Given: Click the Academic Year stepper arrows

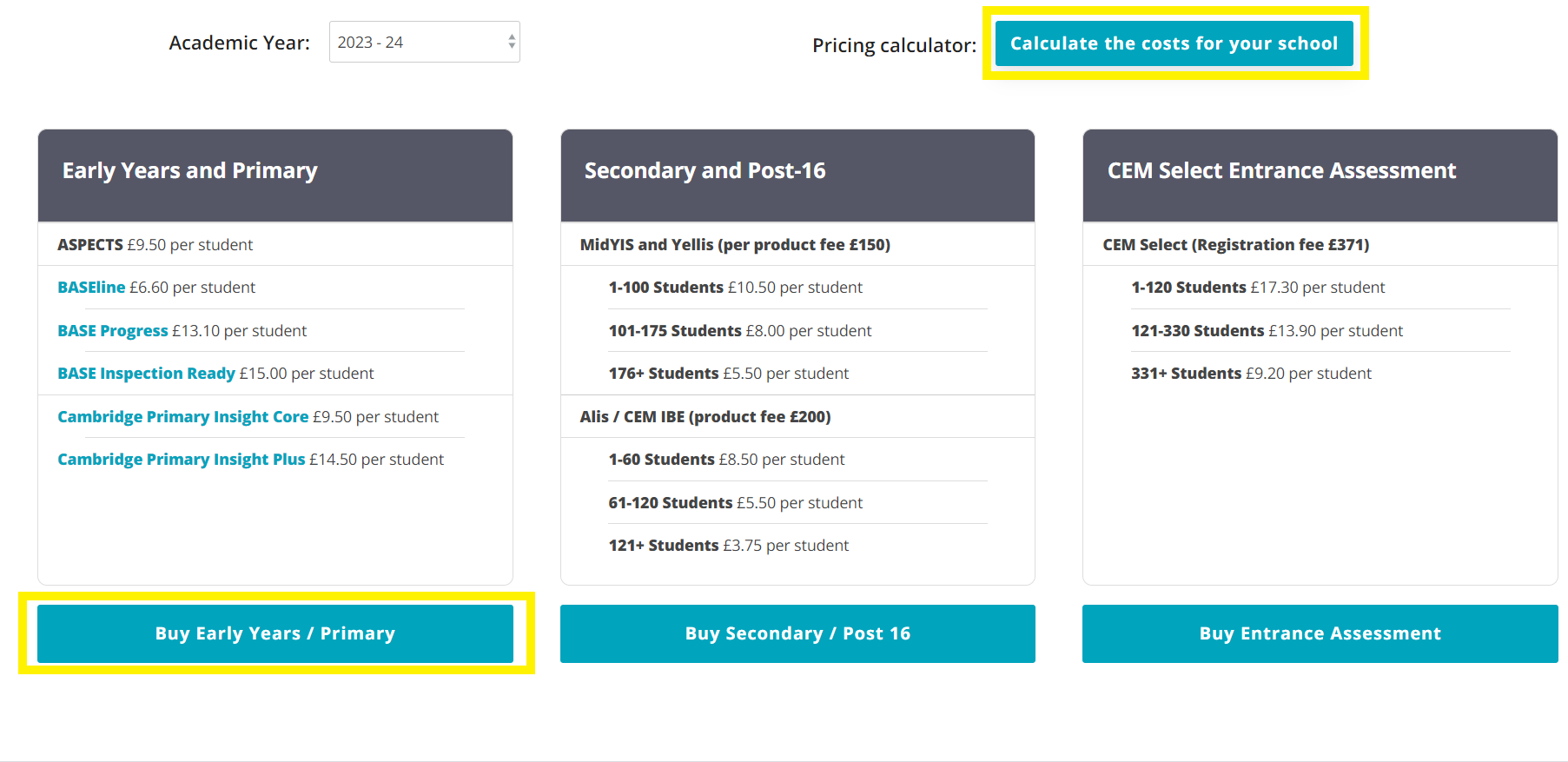Looking at the screenshot, I should pyautogui.click(x=512, y=42).
